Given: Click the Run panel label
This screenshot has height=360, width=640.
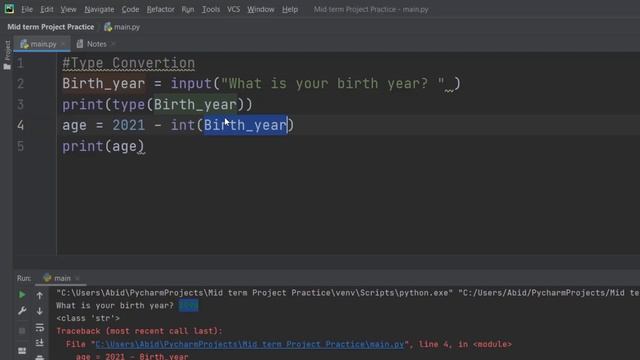Looking at the screenshot, I should click(24, 278).
